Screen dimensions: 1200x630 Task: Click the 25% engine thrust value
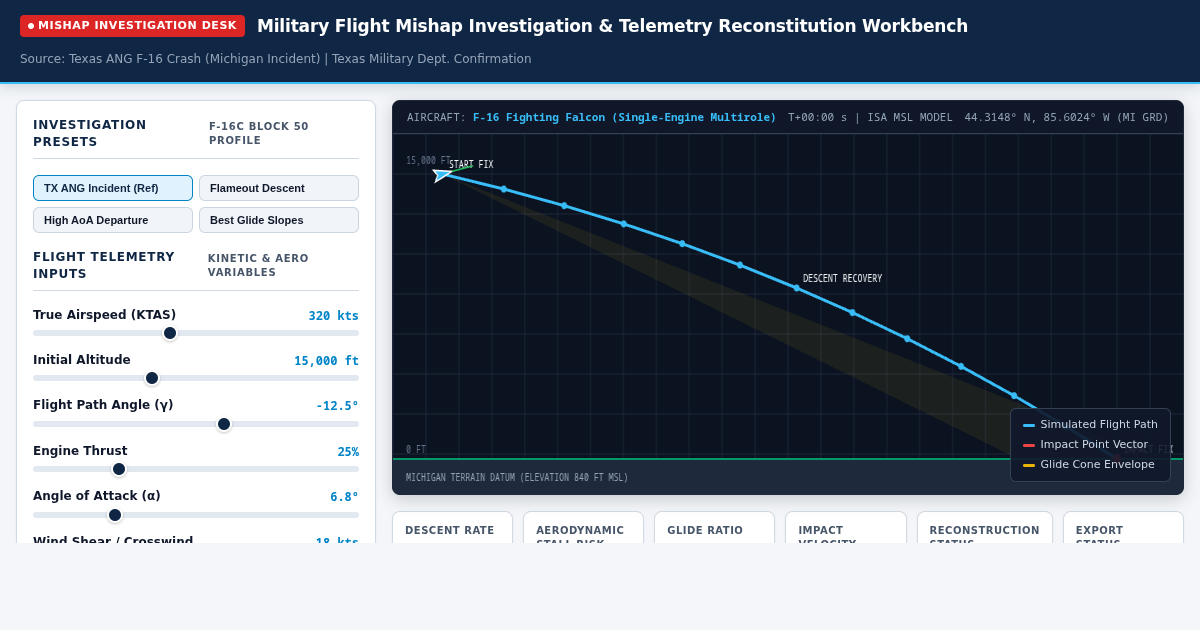pos(348,452)
